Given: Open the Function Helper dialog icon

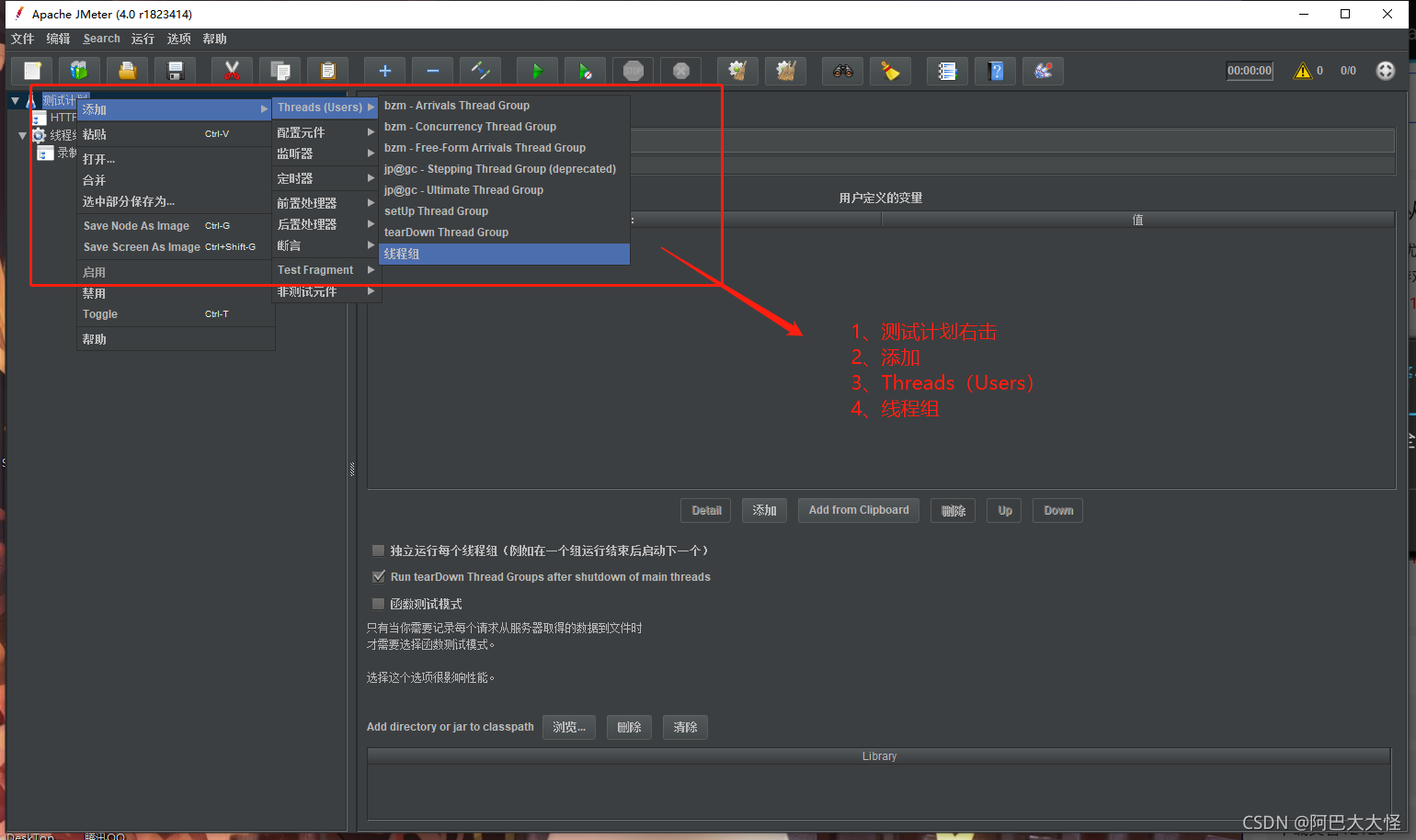Looking at the screenshot, I should 947,71.
